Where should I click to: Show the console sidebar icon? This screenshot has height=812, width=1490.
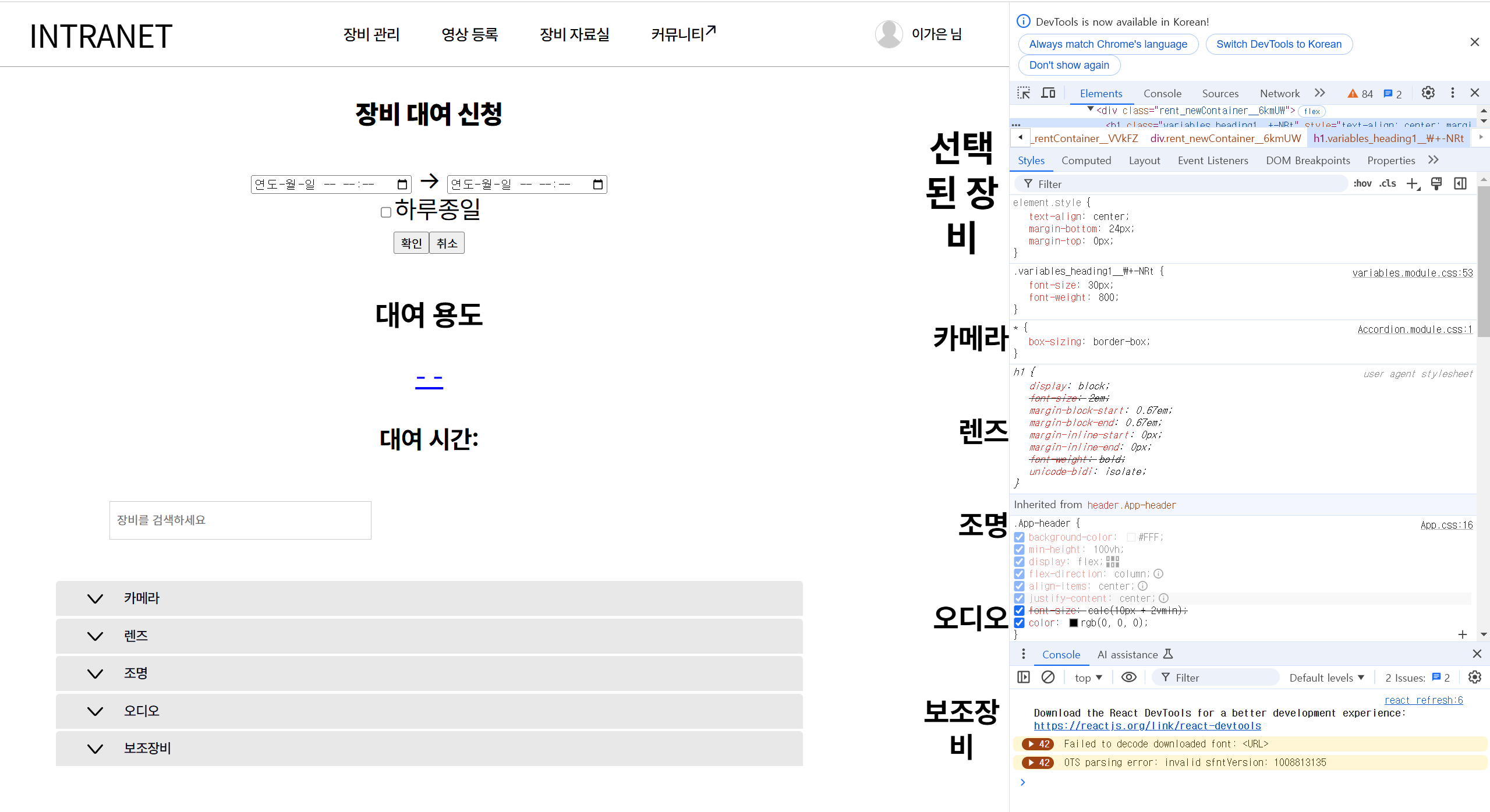[1024, 677]
